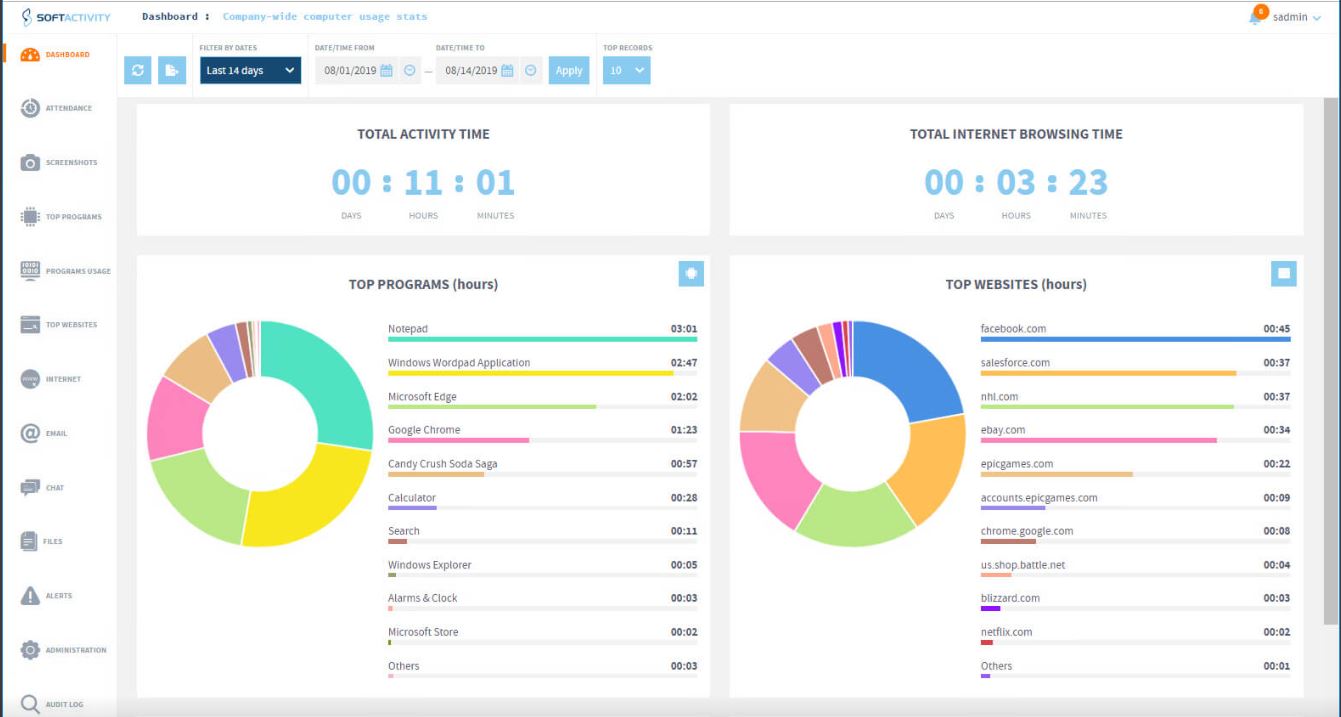Image resolution: width=1341 pixels, height=717 pixels.
Task: Click the Top Programs chip icon in sidebar
Action: click(x=30, y=216)
